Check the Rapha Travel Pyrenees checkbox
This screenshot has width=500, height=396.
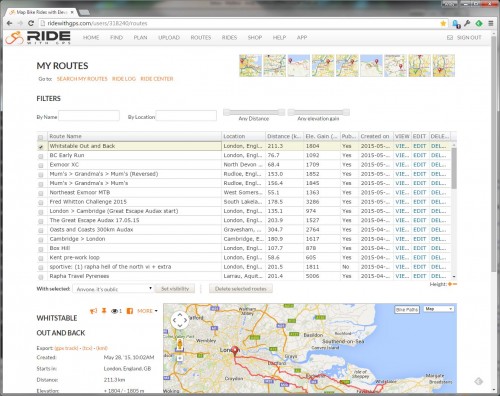[x=41, y=277]
